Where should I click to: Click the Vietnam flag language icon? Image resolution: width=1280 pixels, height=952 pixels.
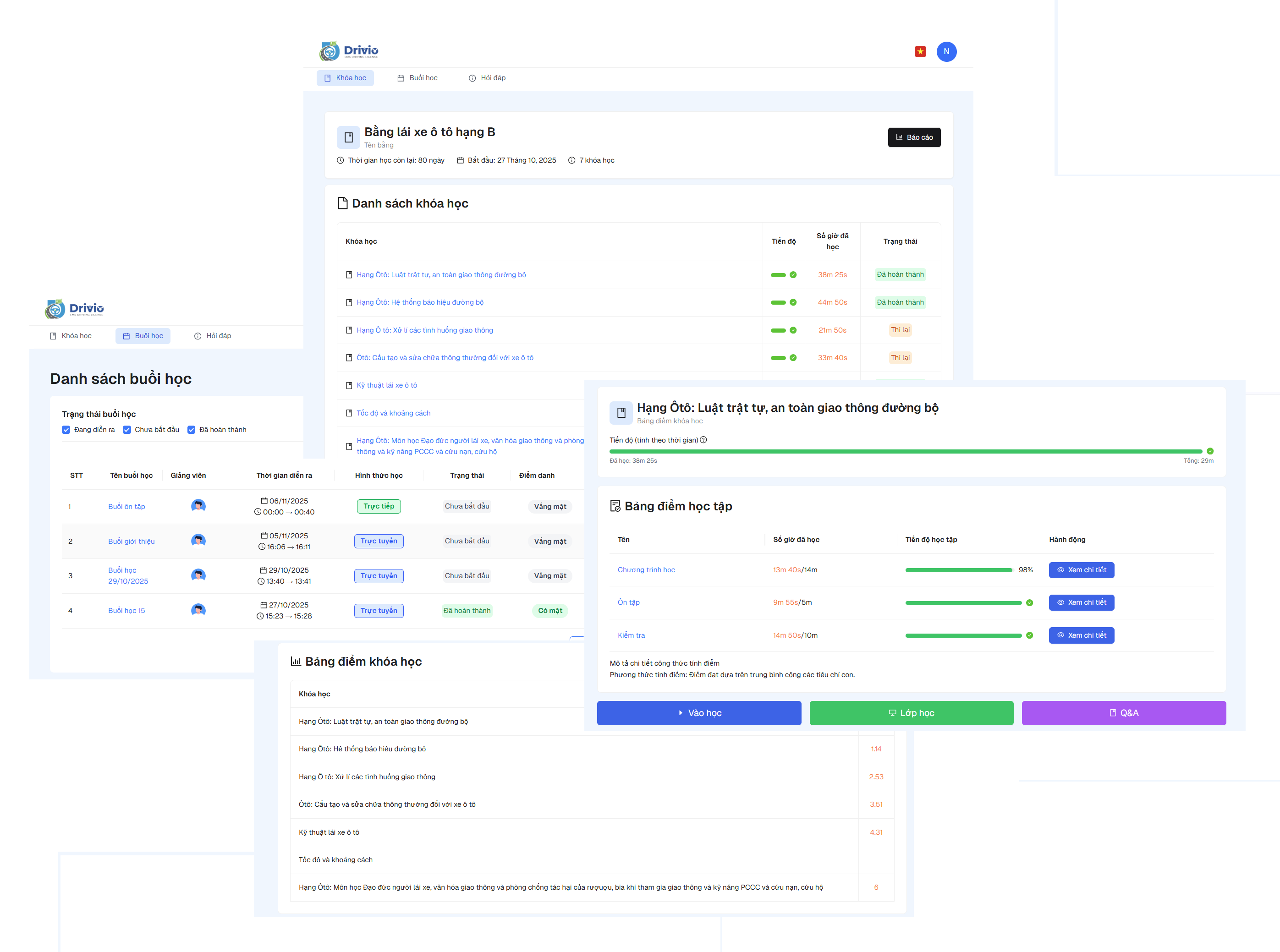coord(920,52)
